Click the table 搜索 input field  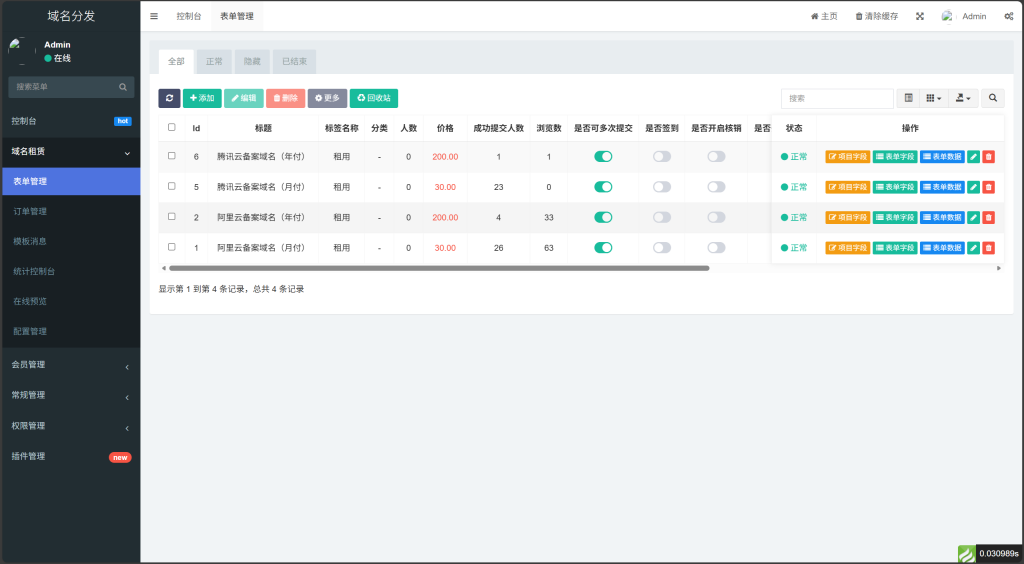point(837,98)
